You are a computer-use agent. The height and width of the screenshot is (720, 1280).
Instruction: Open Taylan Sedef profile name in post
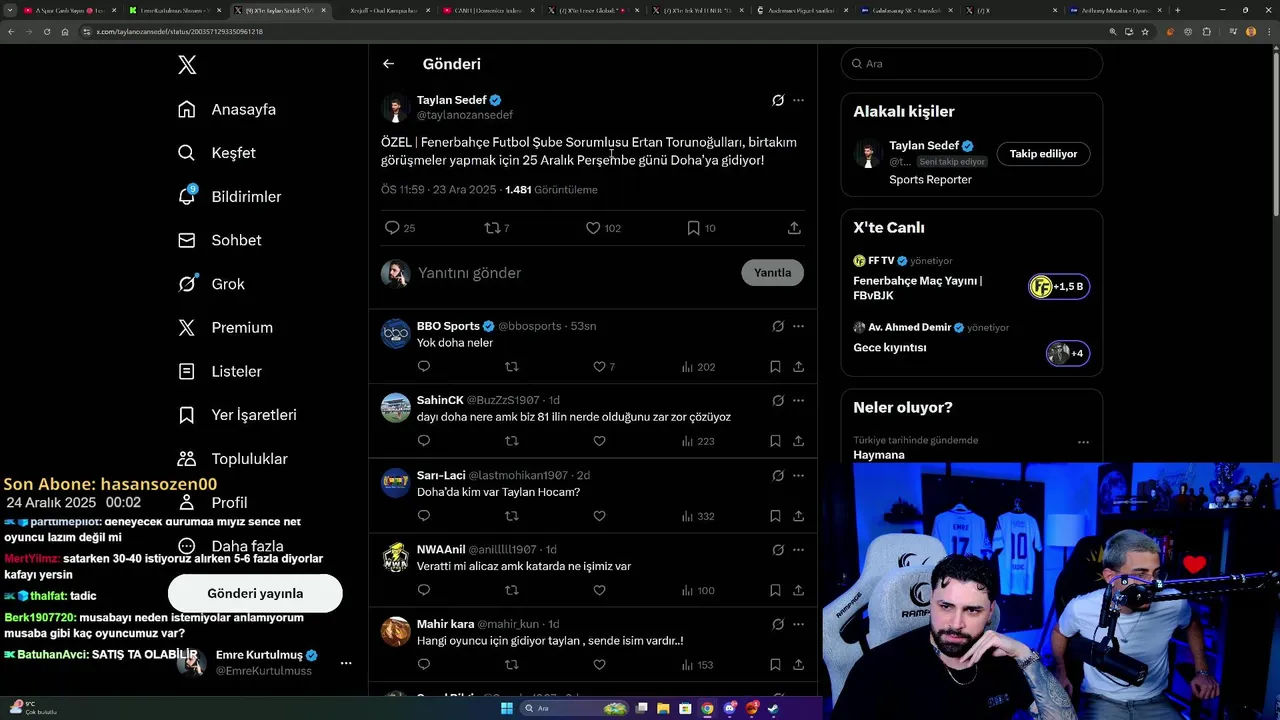click(x=451, y=100)
